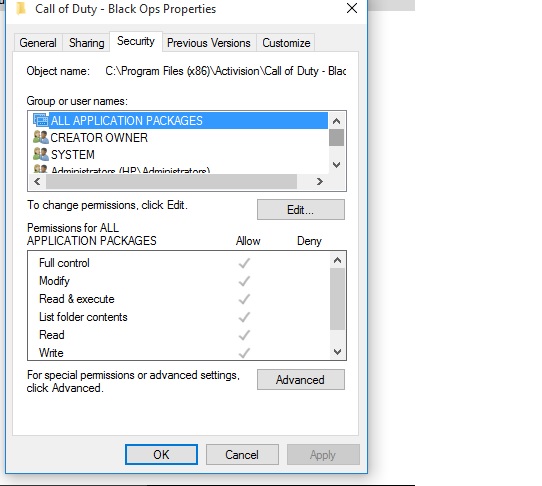Open the Previous Versions tab
Viewport: 542px width, 486px height.
click(x=209, y=43)
